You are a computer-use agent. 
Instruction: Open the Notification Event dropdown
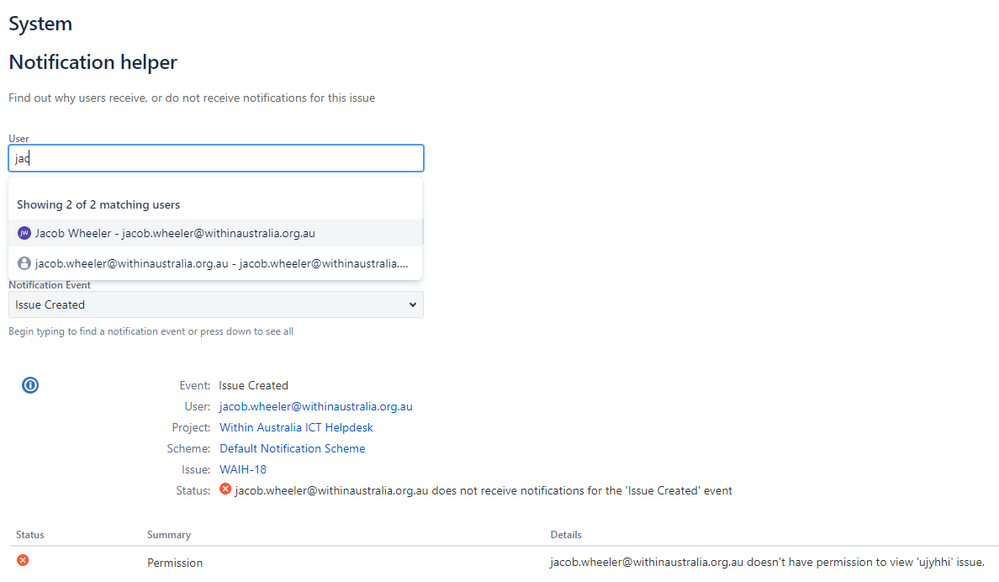(216, 305)
